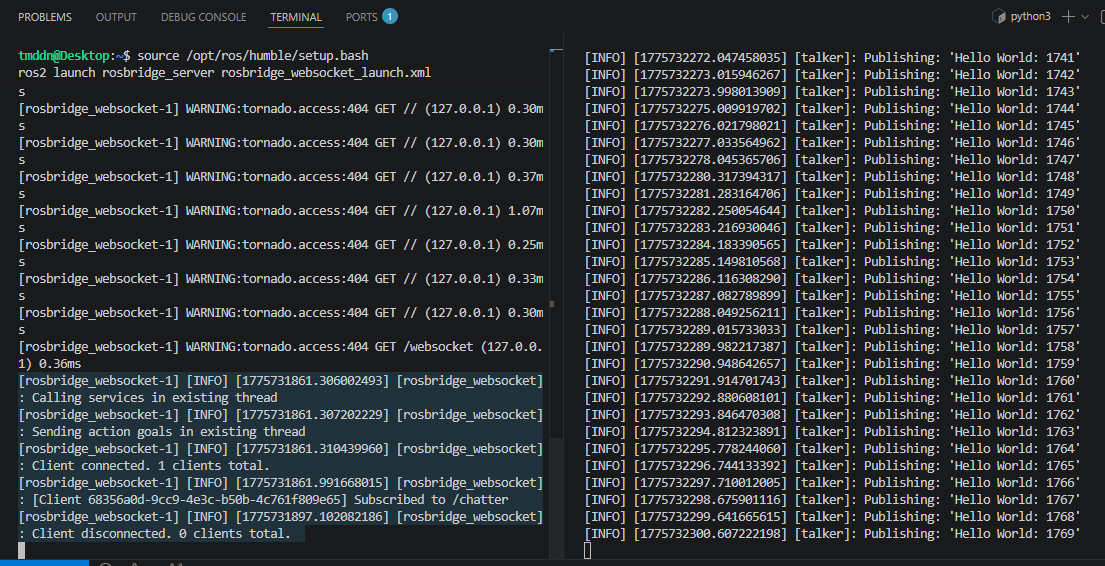
Task: Click 'Calling services in existing thread' text
Action: click(x=155, y=398)
